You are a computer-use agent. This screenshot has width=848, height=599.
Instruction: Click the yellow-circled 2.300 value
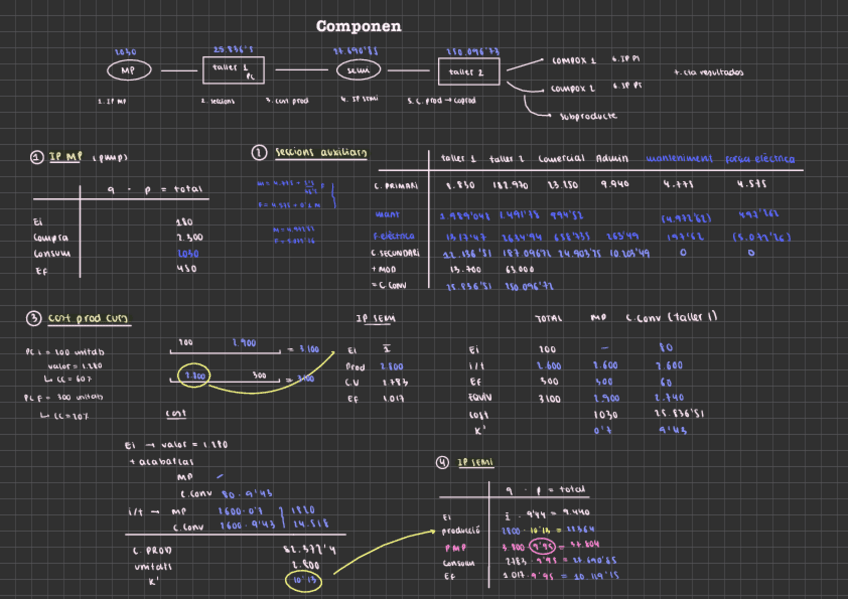pyautogui.click(x=194, y=376)
